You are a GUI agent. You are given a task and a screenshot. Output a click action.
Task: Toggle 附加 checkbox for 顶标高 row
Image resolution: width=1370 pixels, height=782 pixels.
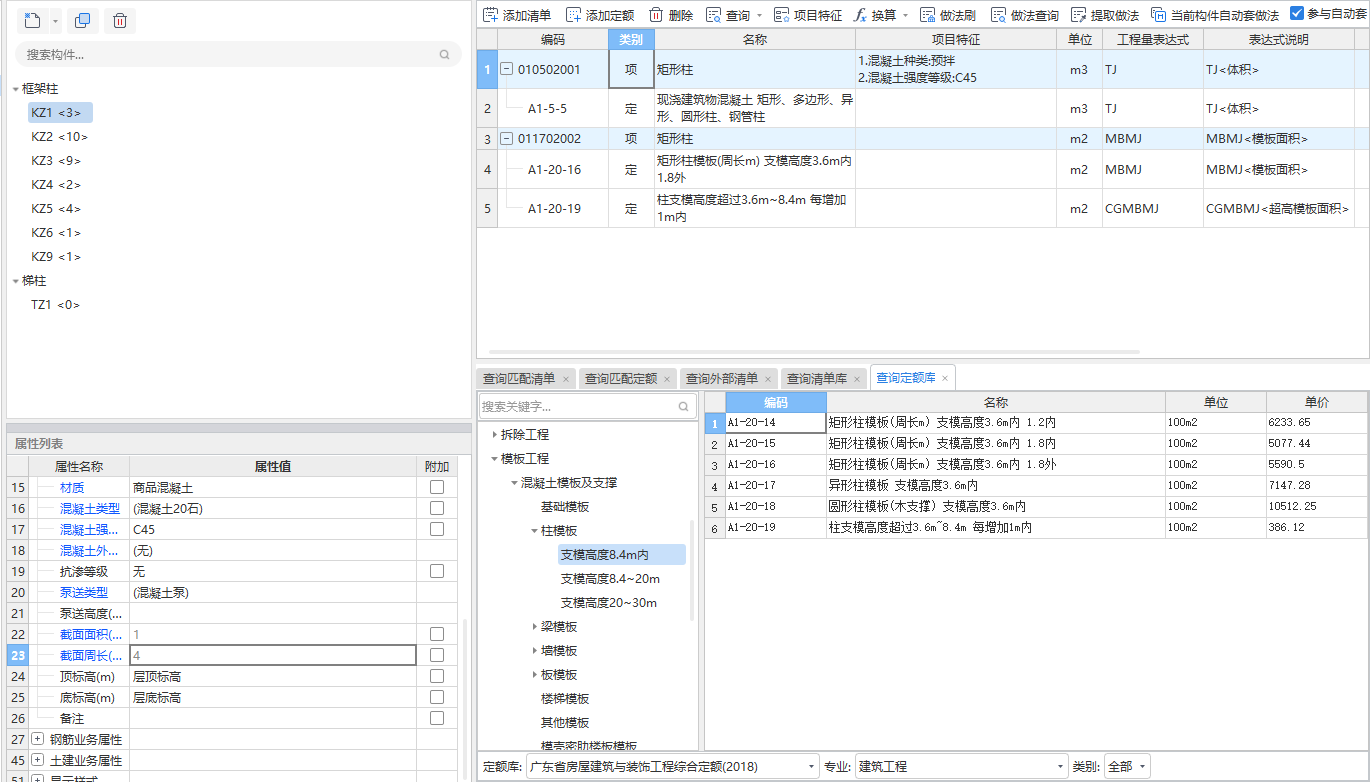pos(437,676)
